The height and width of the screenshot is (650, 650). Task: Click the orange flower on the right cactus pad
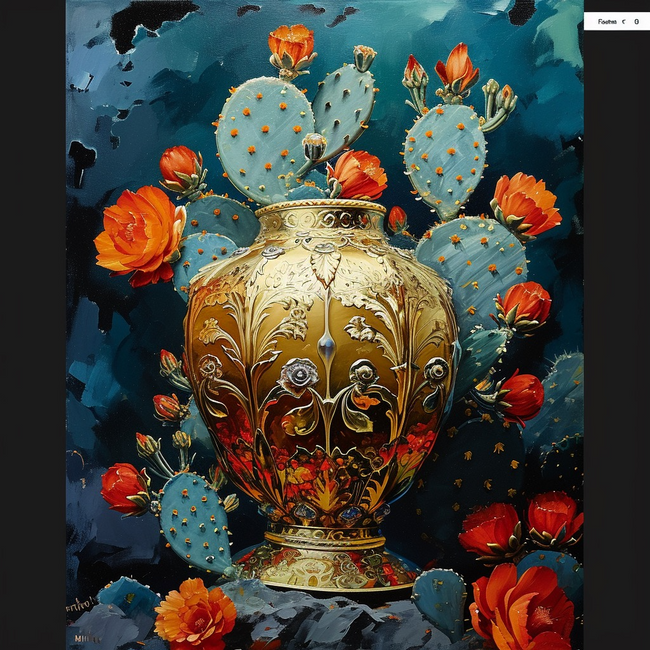click(x=525, y=204)
